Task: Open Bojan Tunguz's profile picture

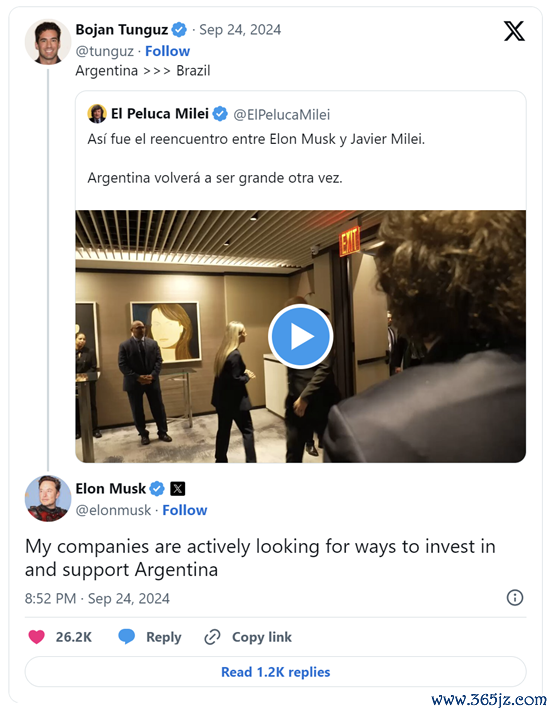Action: (x=48, y=42)
